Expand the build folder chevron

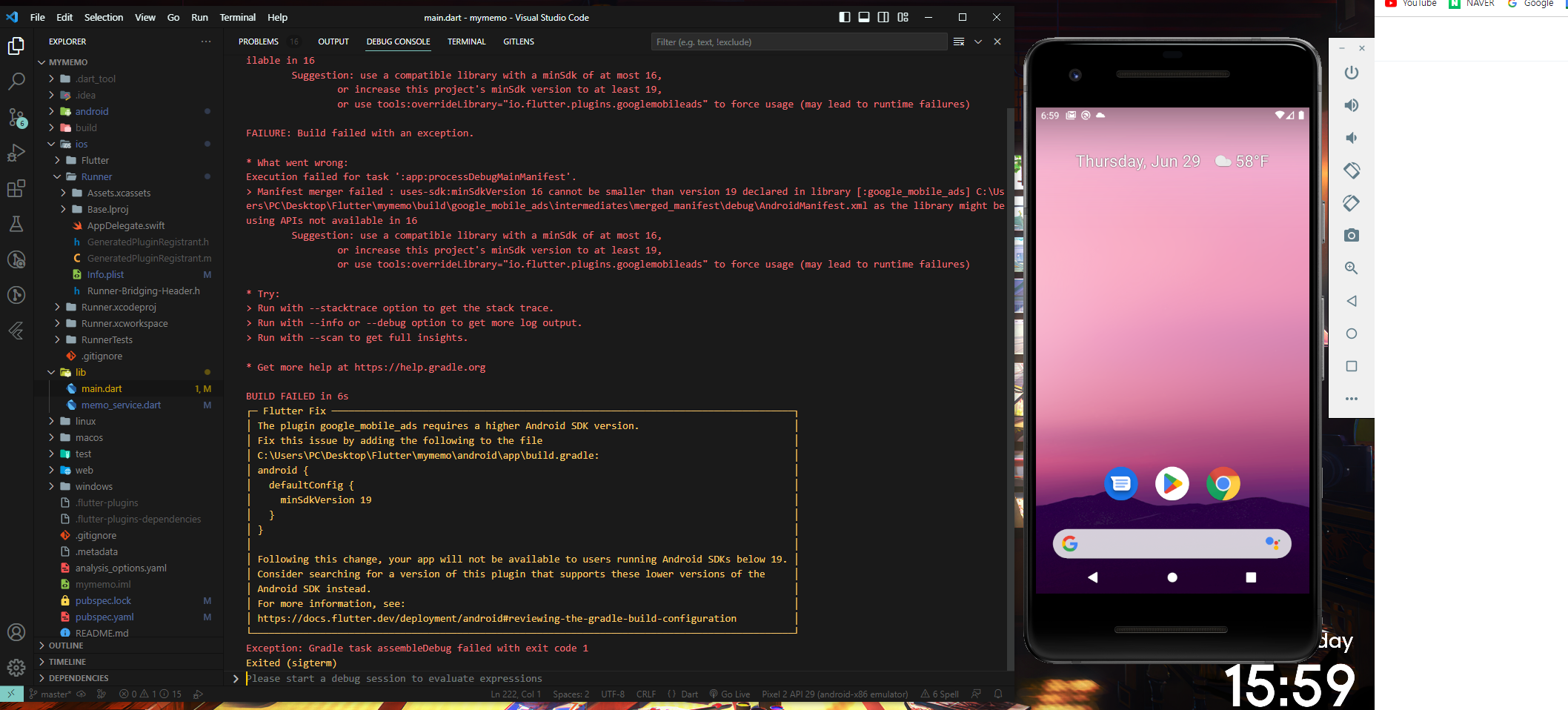52,127
